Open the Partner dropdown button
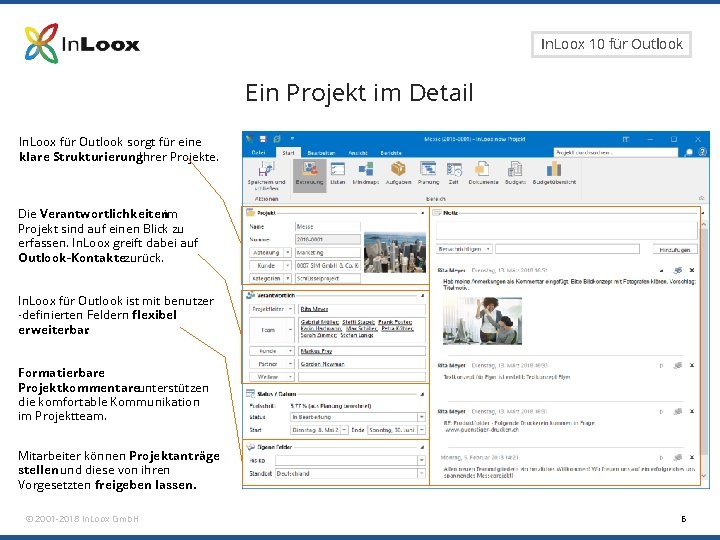720x540 pixels. click(290, 364)
